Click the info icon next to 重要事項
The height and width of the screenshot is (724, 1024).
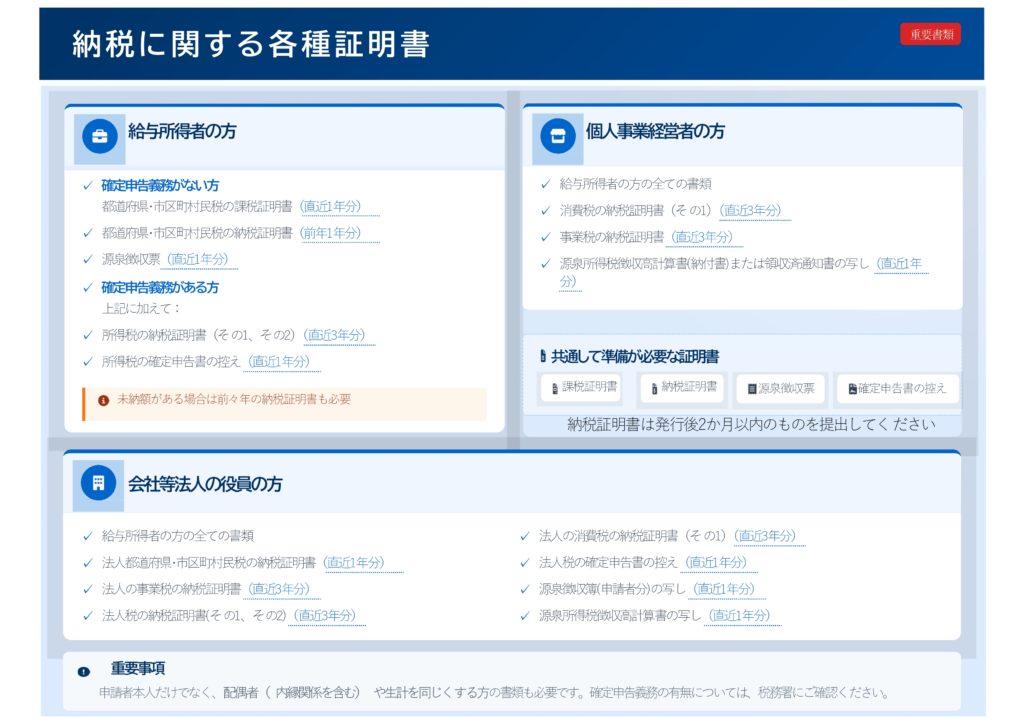click(84, 671)
